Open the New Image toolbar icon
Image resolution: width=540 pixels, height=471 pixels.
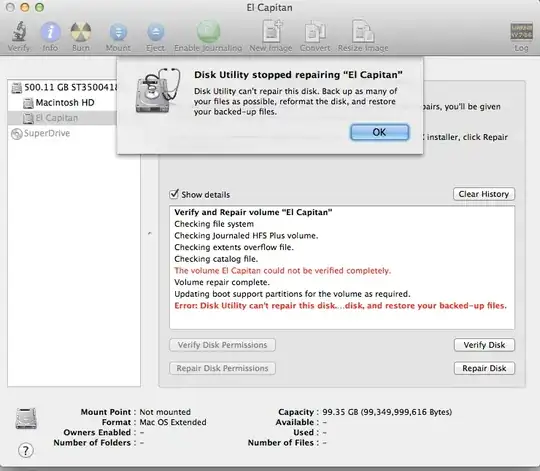[271, 32]
